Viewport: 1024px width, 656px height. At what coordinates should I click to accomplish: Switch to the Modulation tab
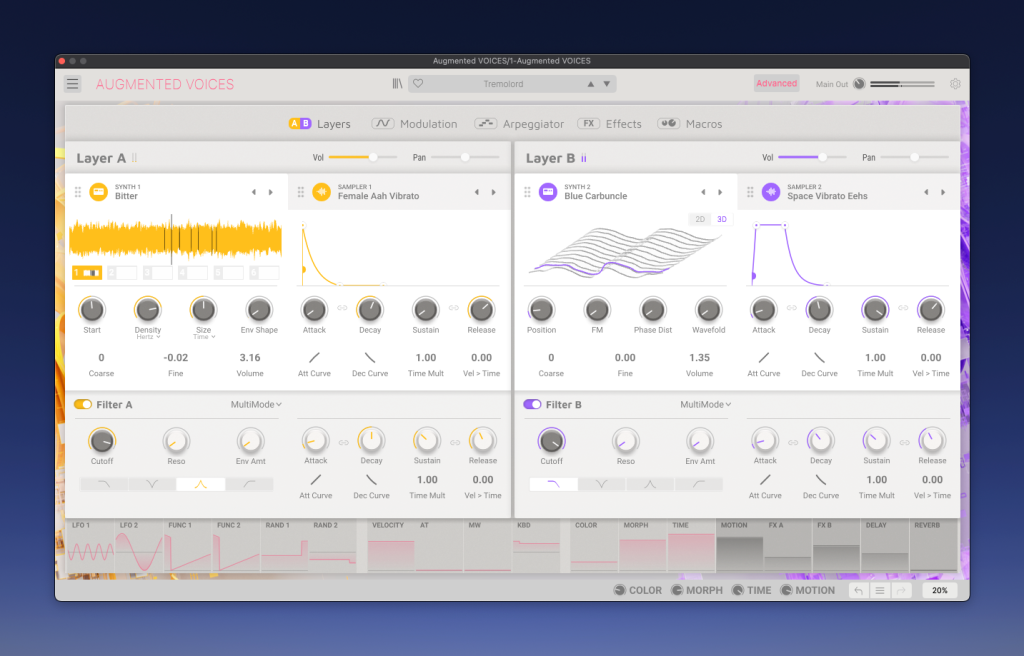tap(414, 124)
